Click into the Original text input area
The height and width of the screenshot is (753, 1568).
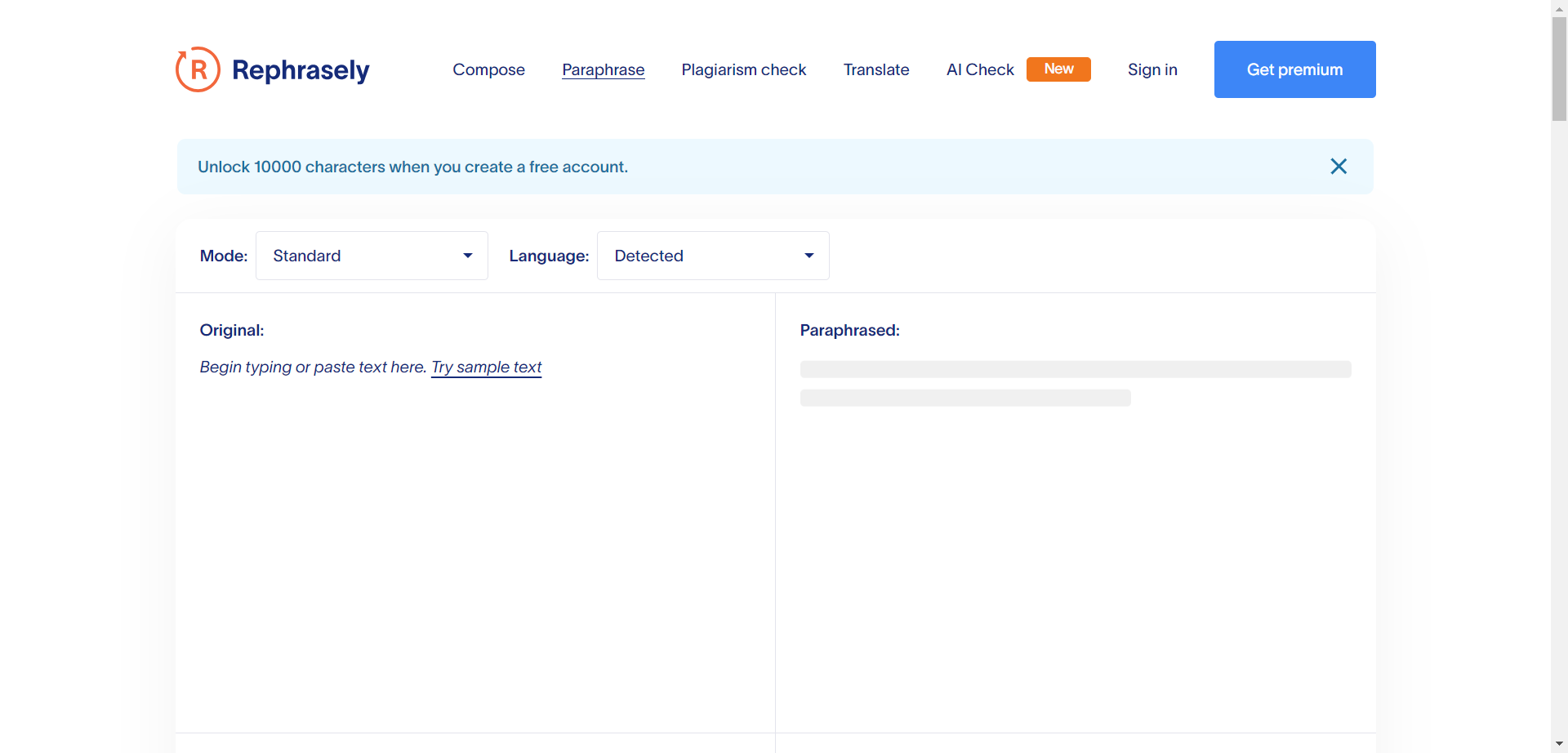coord(474,531)
